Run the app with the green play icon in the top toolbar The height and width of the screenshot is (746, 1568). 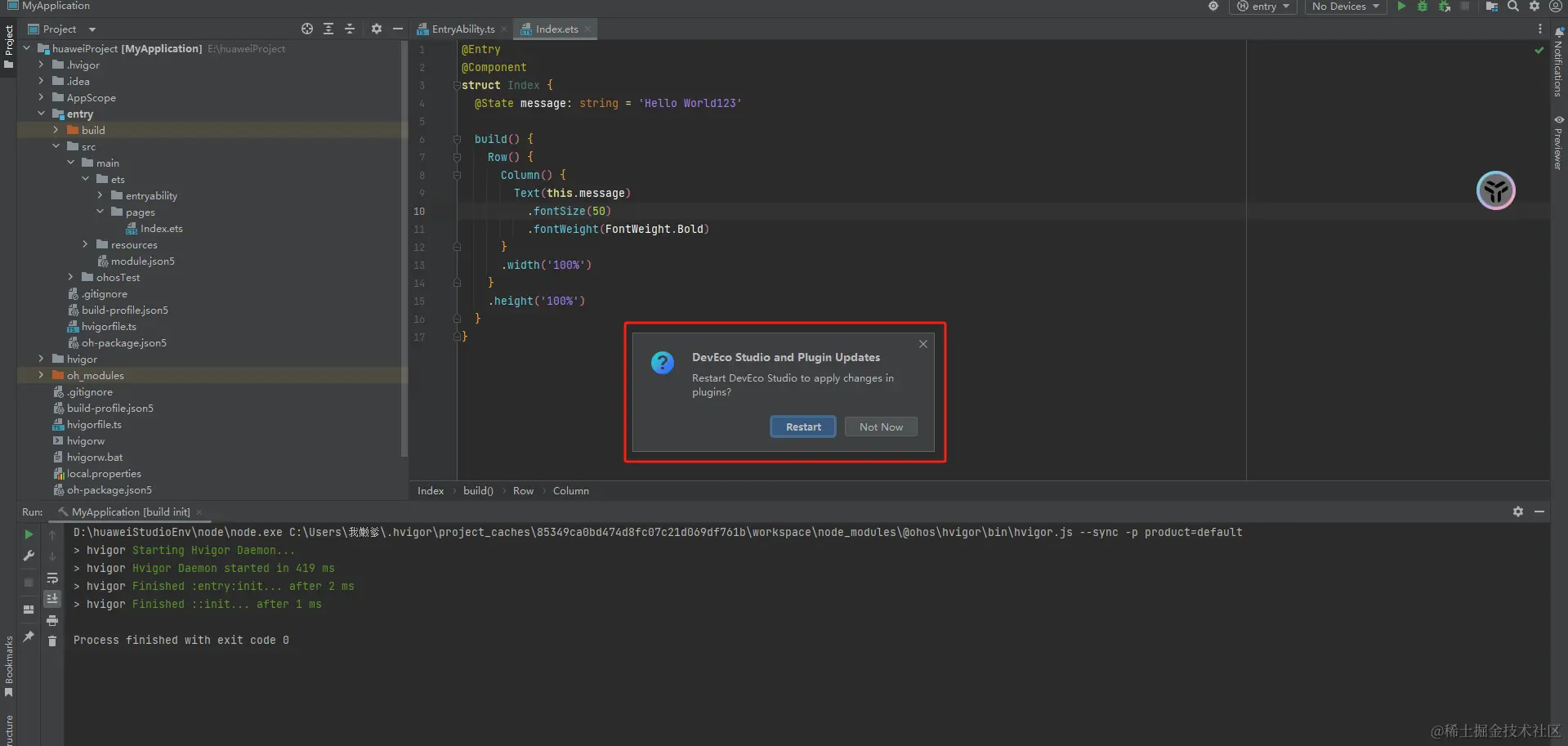pos(1401,7)
